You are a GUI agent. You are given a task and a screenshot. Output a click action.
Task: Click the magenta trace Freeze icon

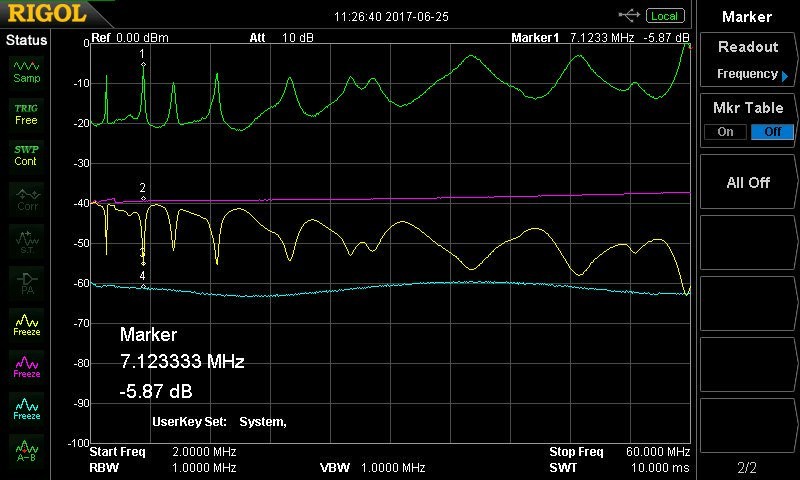27,365
